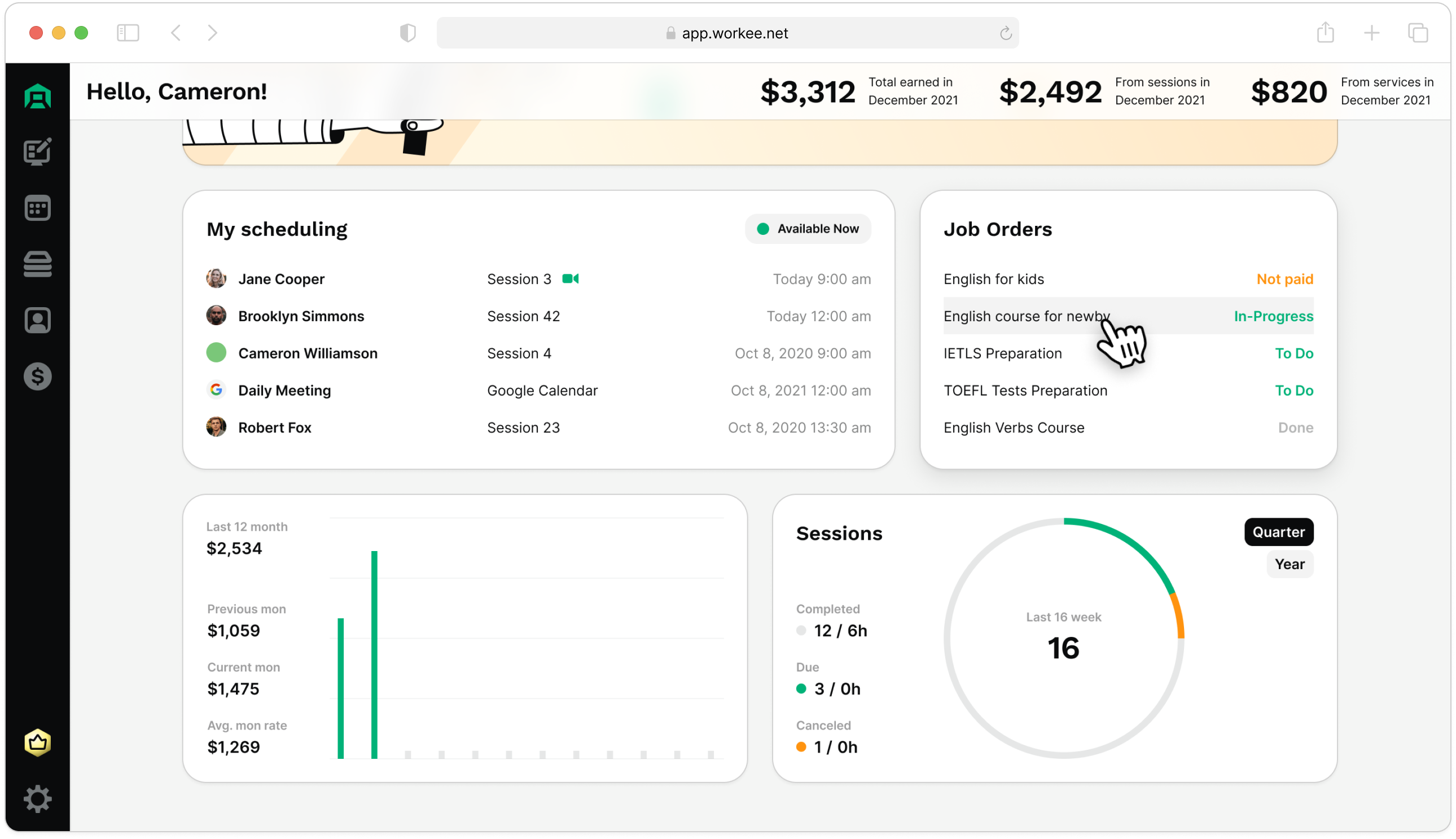Select the Not paid status label

point(1284,278)
